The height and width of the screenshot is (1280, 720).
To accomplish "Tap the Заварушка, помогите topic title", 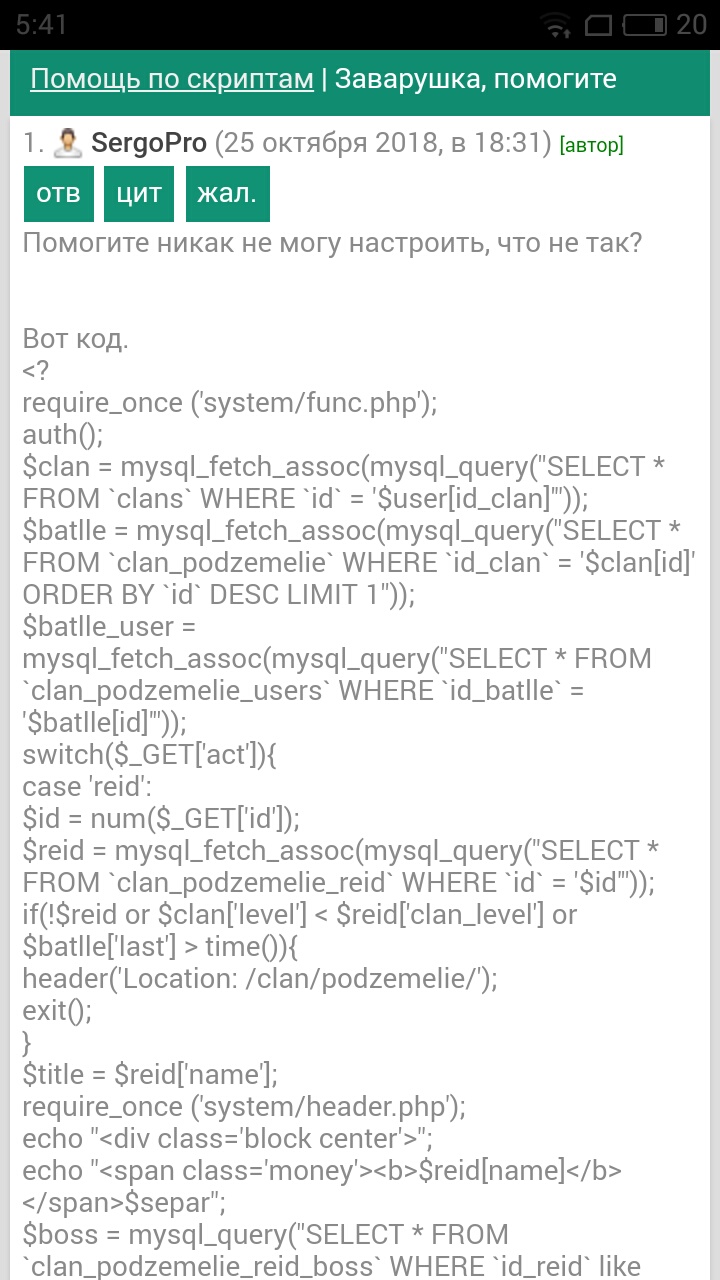I will click(476, 79).
